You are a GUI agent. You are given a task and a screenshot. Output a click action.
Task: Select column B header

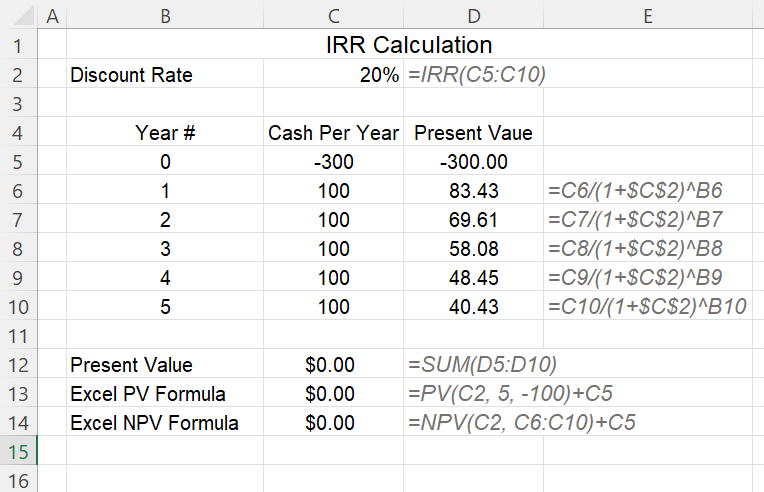[165, 15]
